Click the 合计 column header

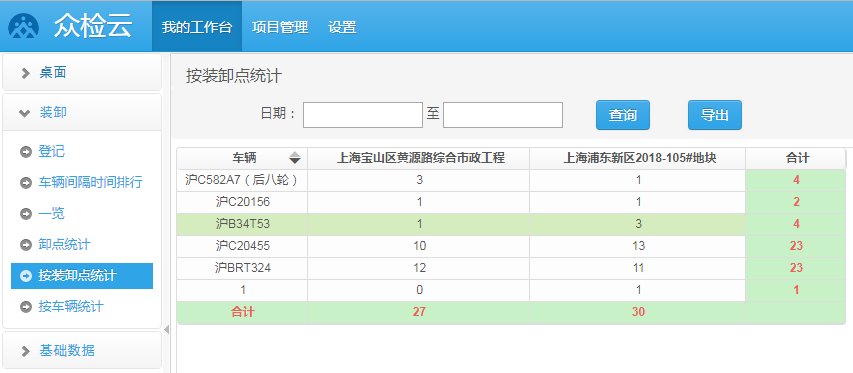(x=796, y=158)
